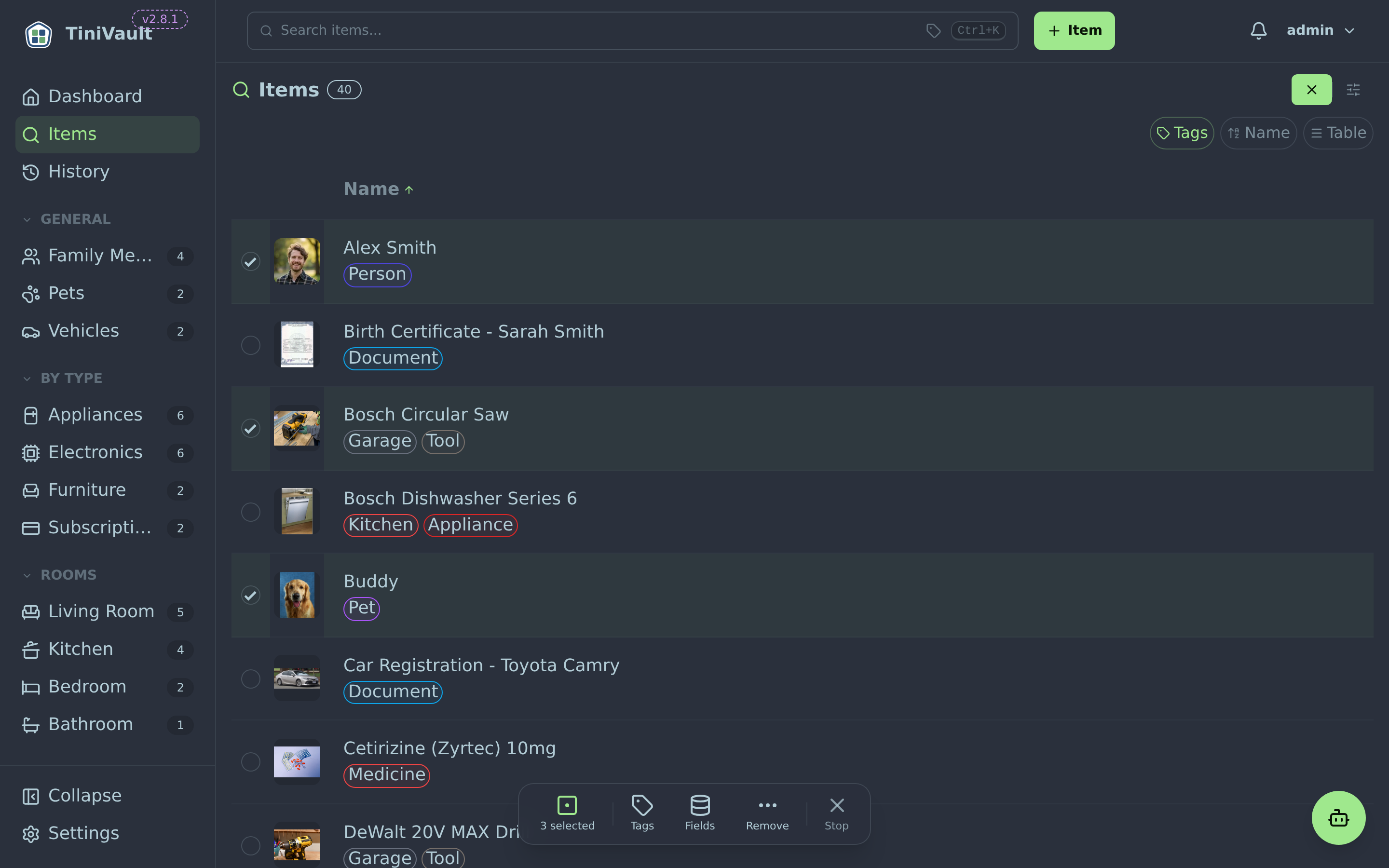Image resolution: width=1389 pixels, height=868 pixels.
Task: Click the green + Item button
Action: coord(1074,30)
